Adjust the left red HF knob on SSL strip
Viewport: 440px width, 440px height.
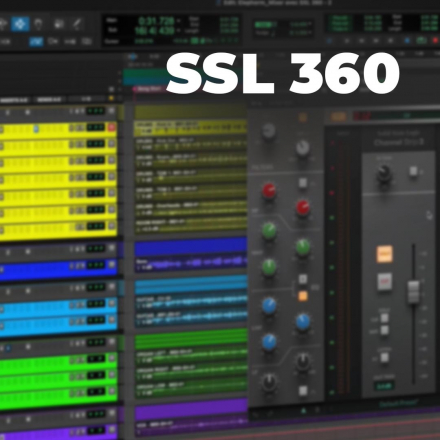click(269, 191)
